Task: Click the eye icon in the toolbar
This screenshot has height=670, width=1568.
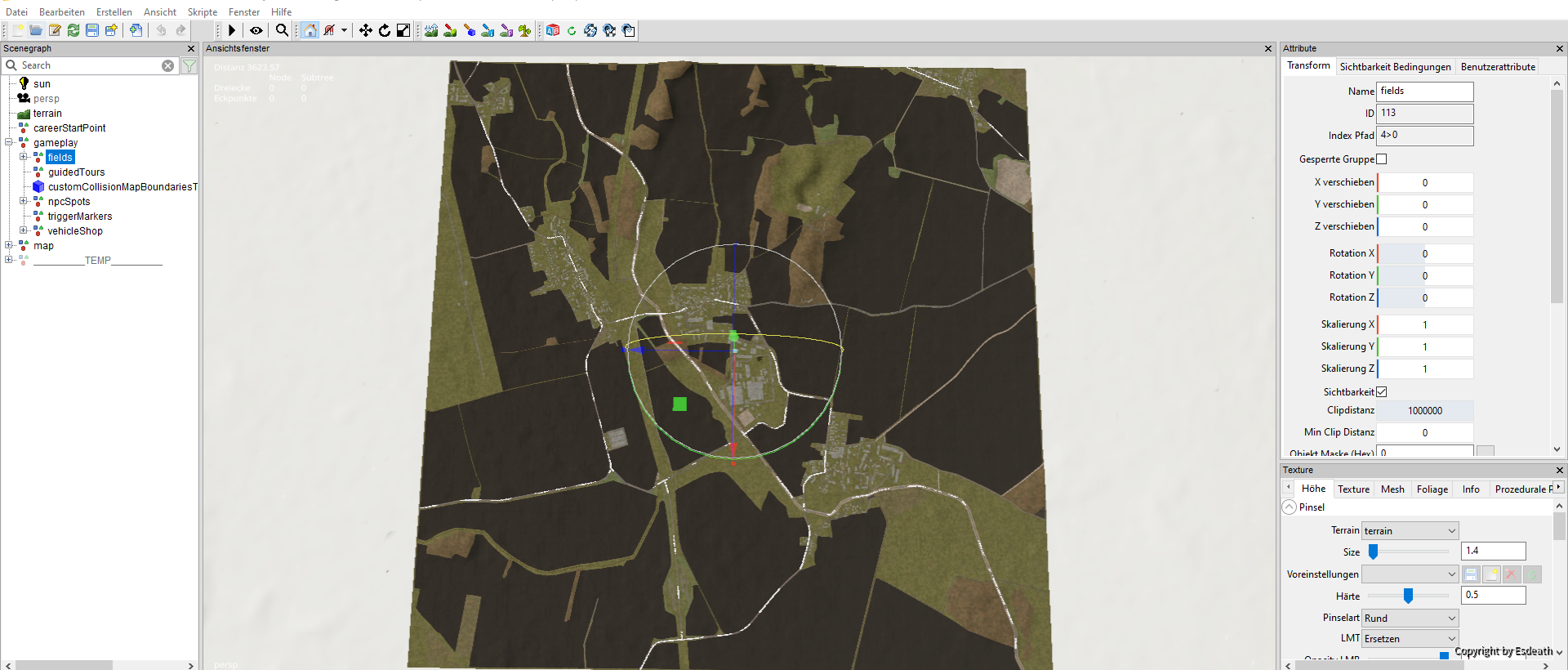Action: click(x=256, y=30)
